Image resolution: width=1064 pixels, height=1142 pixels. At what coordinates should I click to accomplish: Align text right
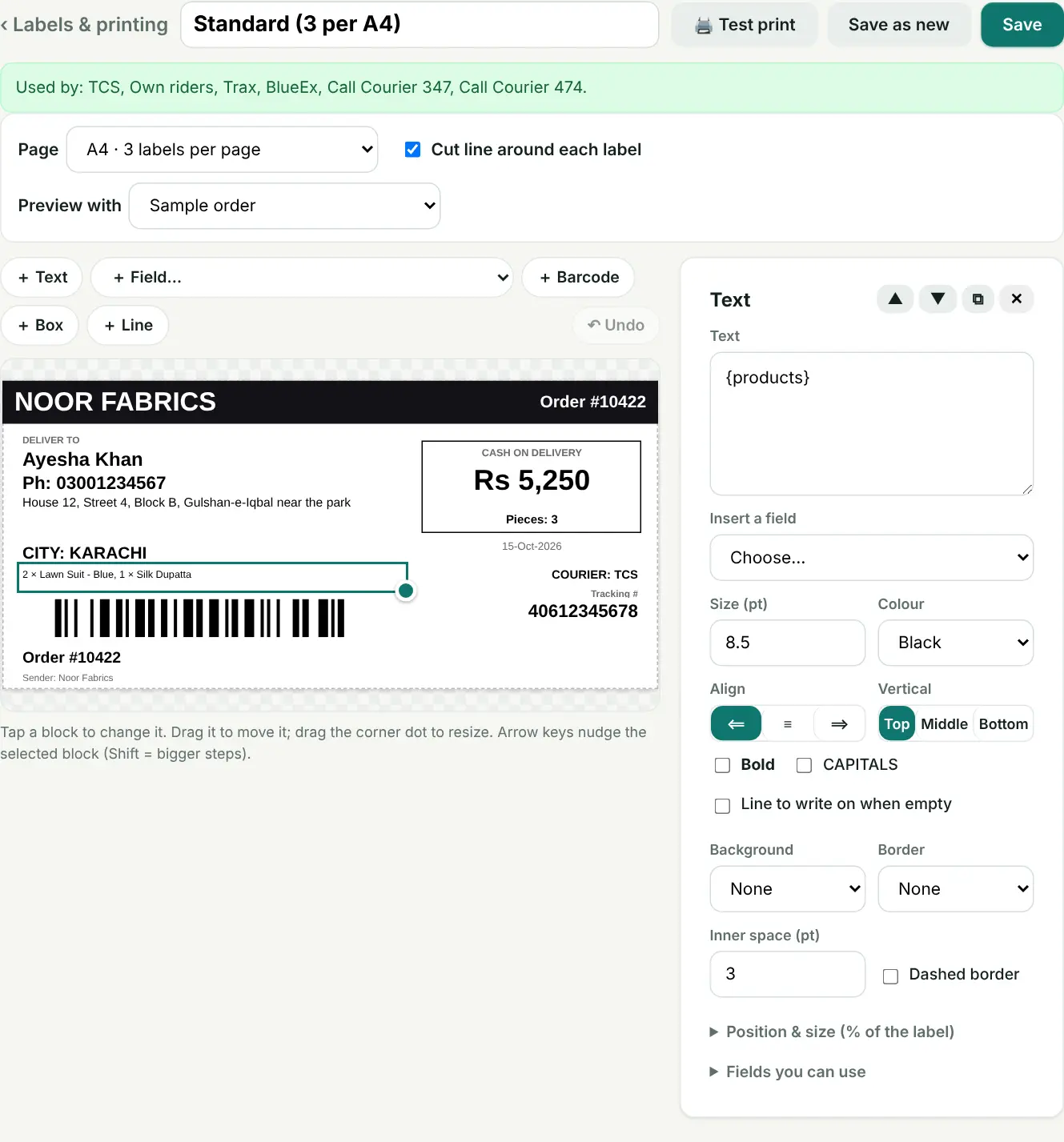pyautogui.click(x=839, y=724)
